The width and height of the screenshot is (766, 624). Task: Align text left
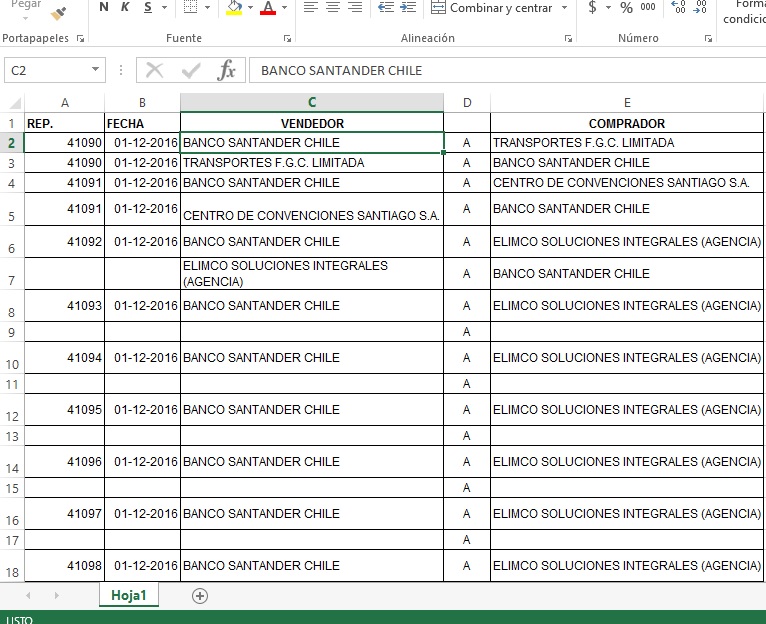click(311, 7)
